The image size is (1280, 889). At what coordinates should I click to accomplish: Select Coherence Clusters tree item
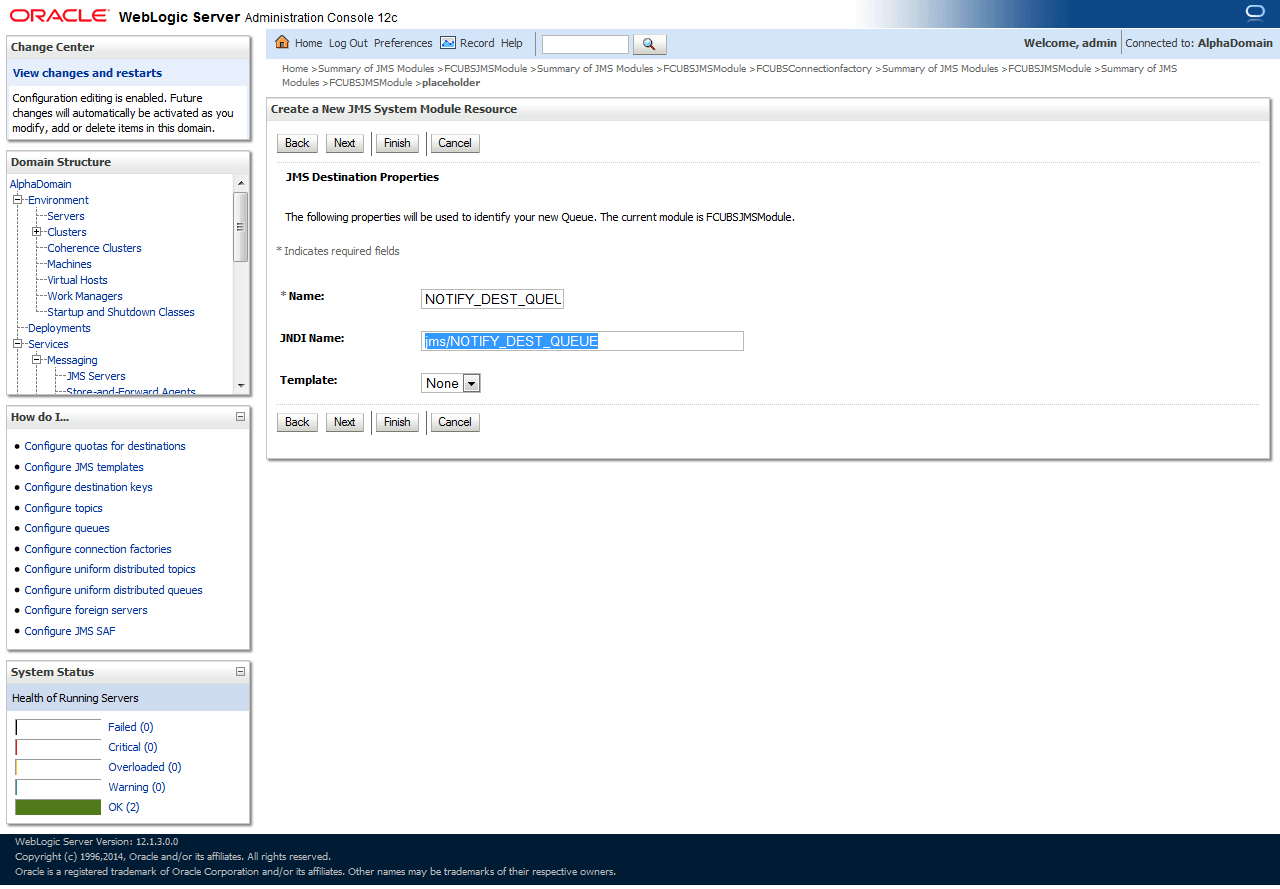click(95, 248)
